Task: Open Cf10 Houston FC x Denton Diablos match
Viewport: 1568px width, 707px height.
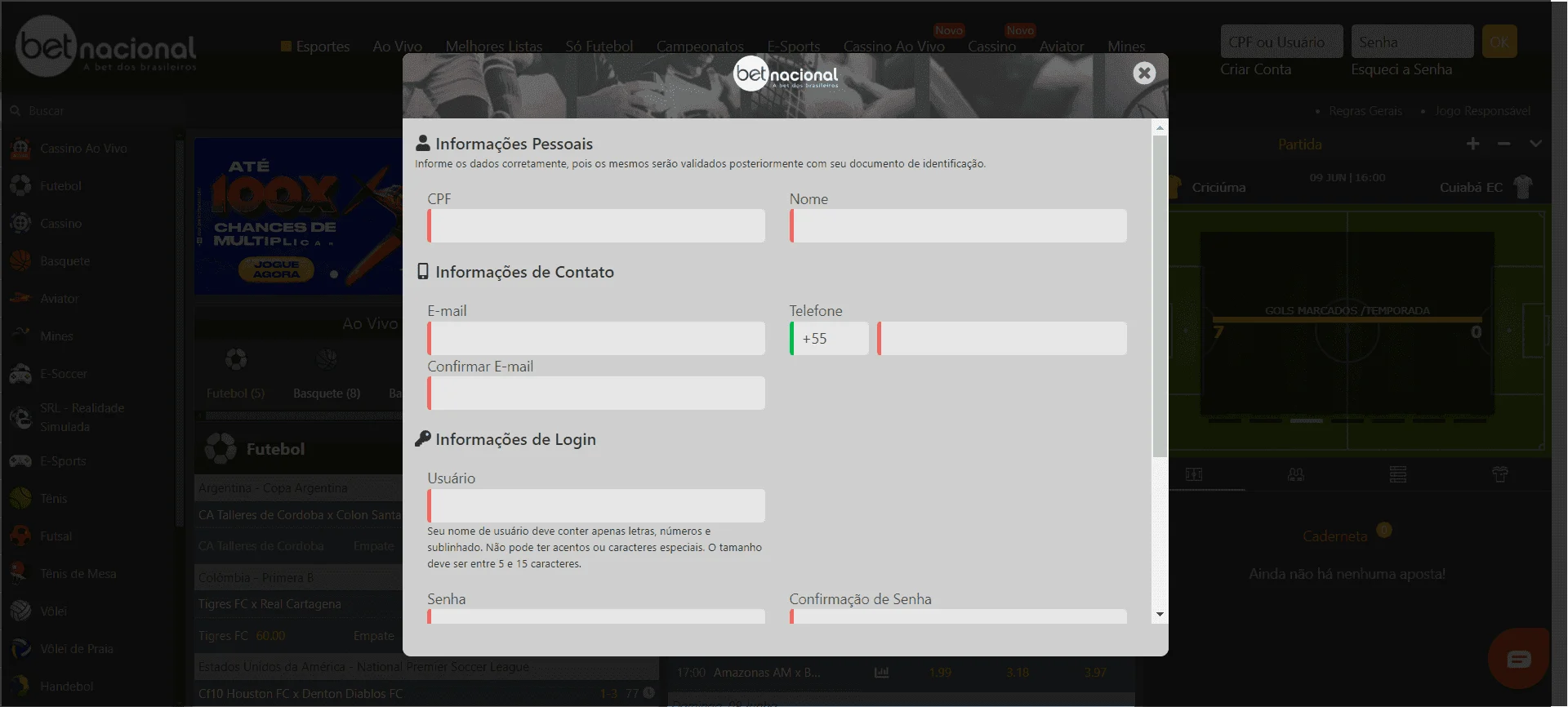Action: tap(301, 694)
